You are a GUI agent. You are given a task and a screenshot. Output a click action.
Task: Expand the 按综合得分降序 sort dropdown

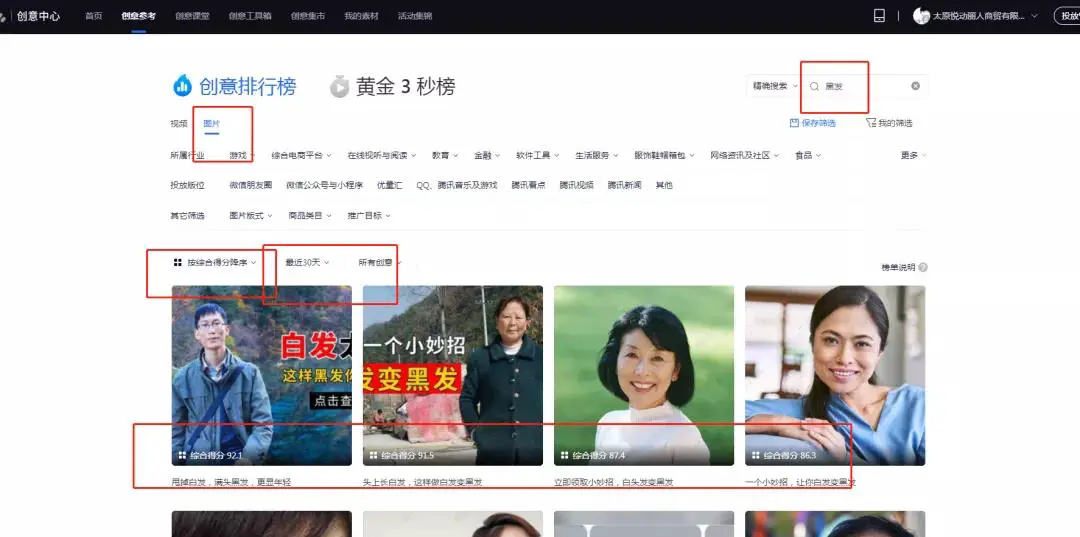click(x=215, y=262)
